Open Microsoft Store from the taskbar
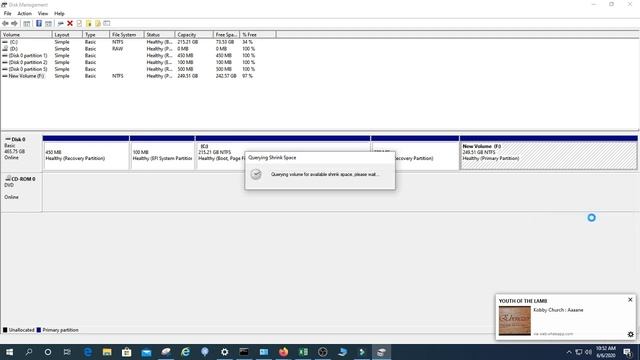The width and height of the screenshot is (640, 360). tap(127, 352)
